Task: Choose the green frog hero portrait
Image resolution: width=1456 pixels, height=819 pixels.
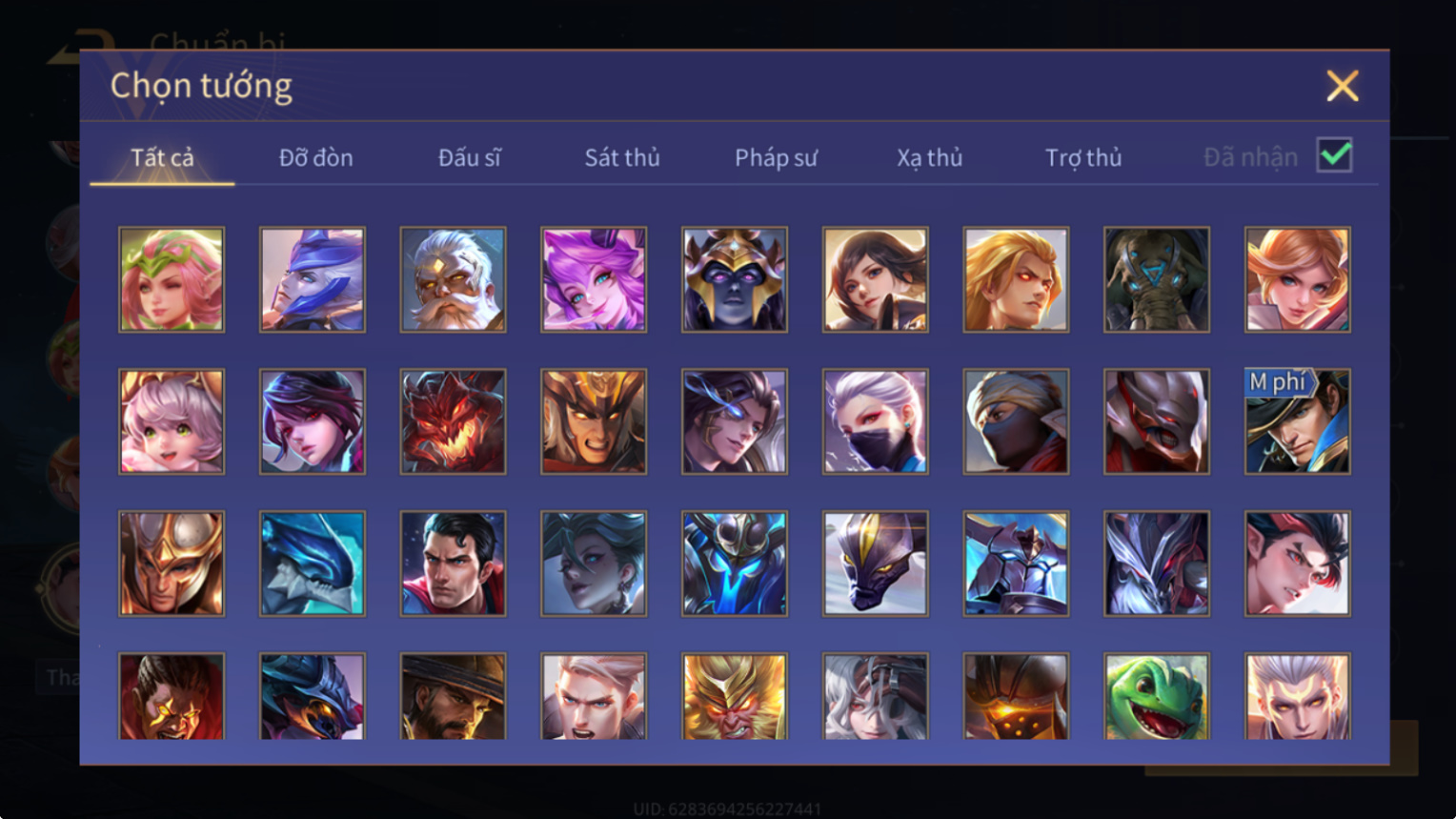Action: tap(1156, 696)
